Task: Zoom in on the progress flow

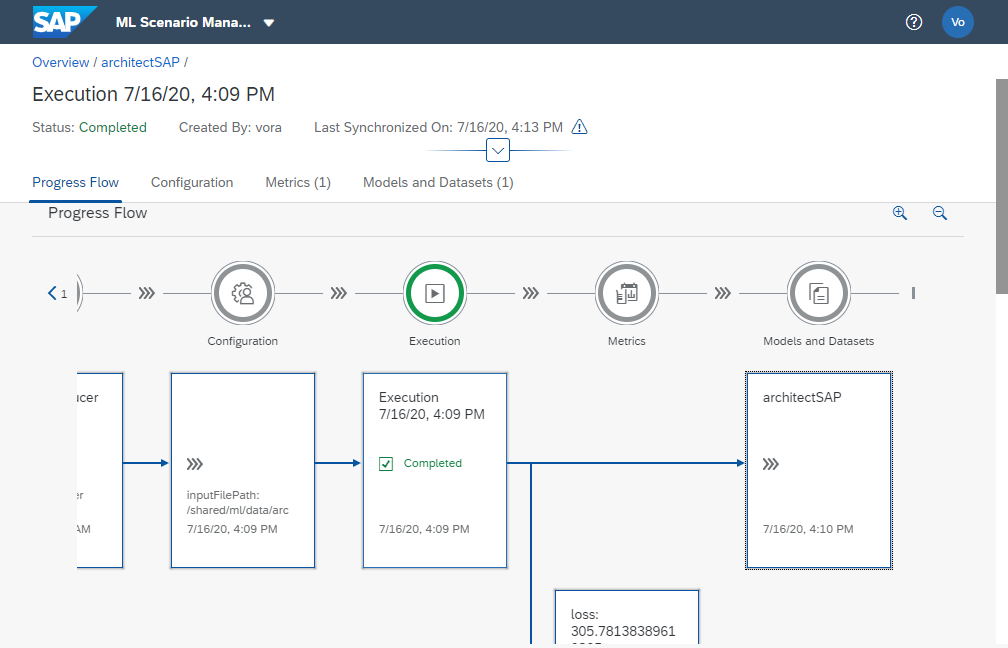Action: 900,213
